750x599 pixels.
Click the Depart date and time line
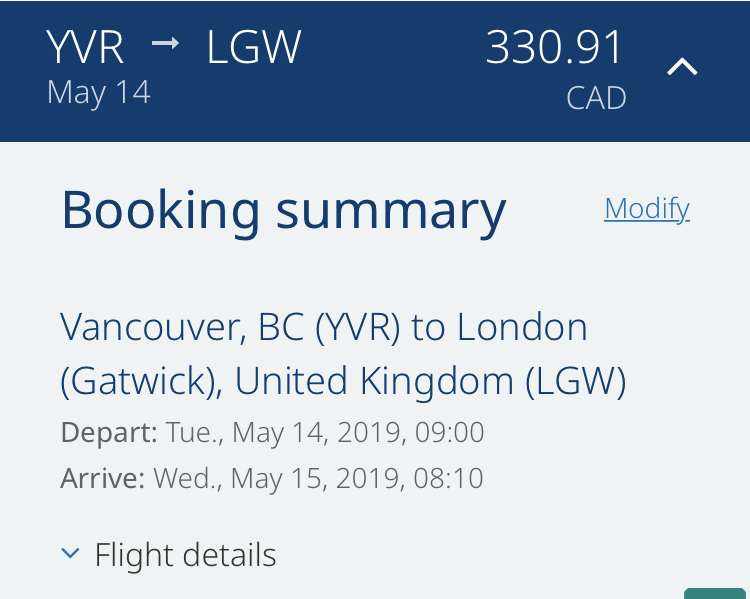pyautogui.click(x=273, y=433)
